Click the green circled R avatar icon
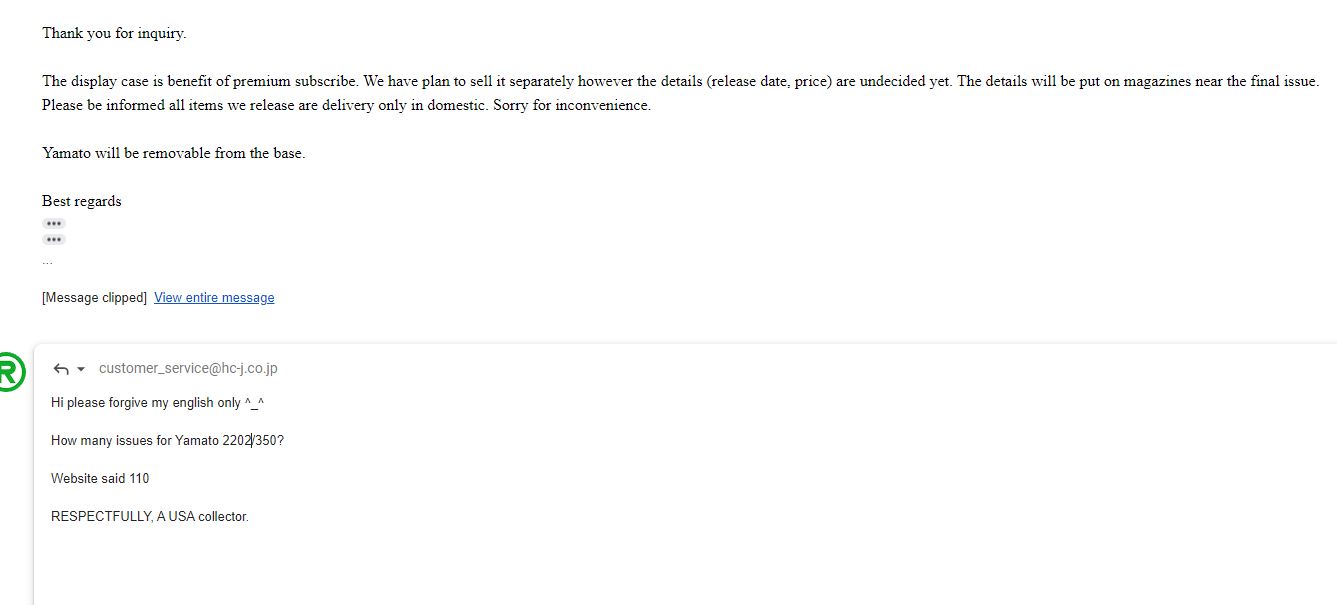The image size is (1337, 605). [8, 372]
